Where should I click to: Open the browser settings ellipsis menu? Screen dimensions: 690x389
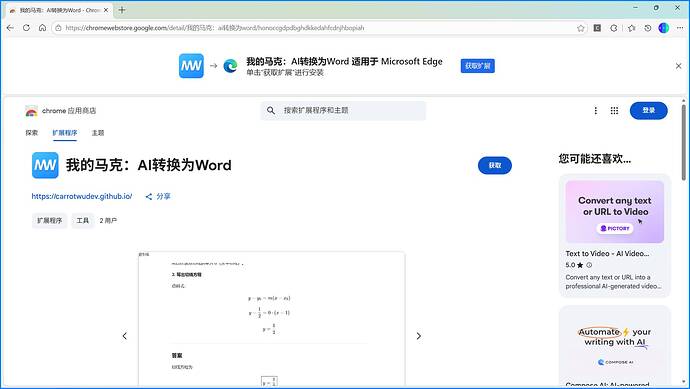coord(680,28)
